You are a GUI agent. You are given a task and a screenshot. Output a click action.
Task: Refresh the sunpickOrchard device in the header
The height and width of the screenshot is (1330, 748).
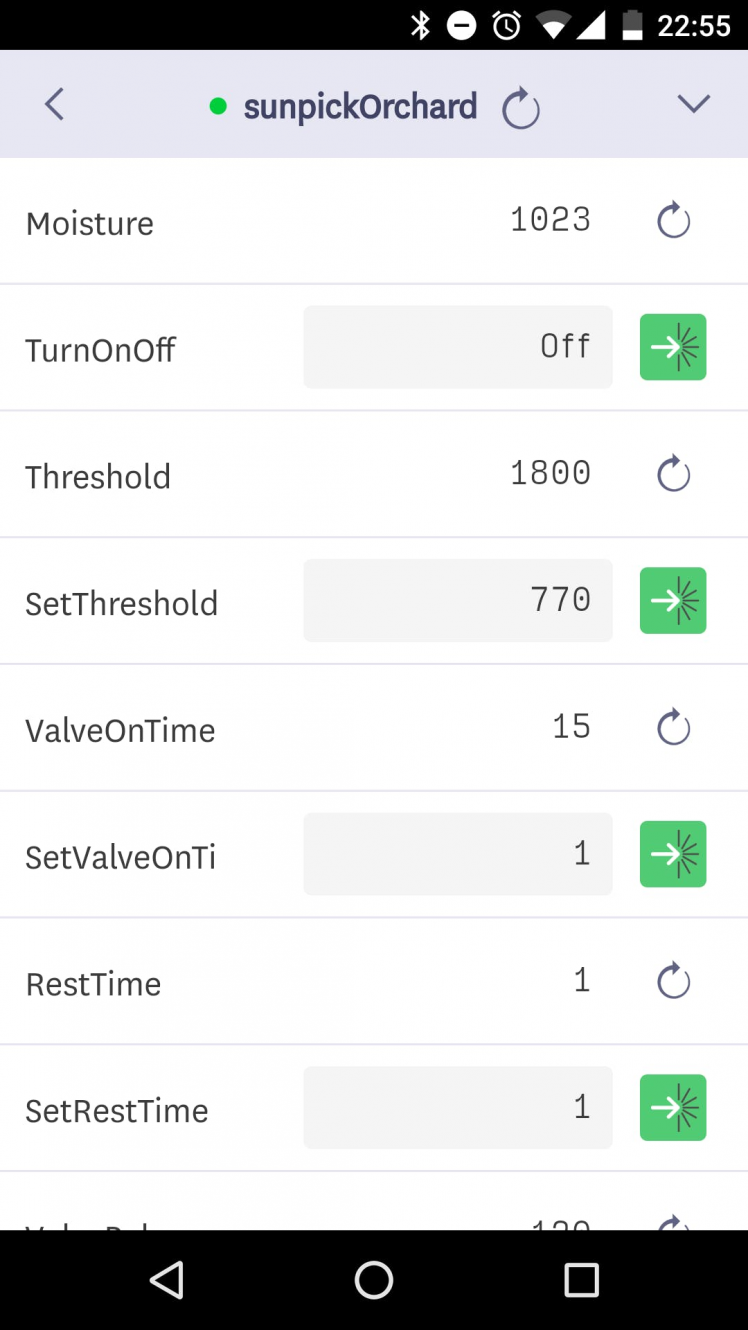tap(520, 108)
